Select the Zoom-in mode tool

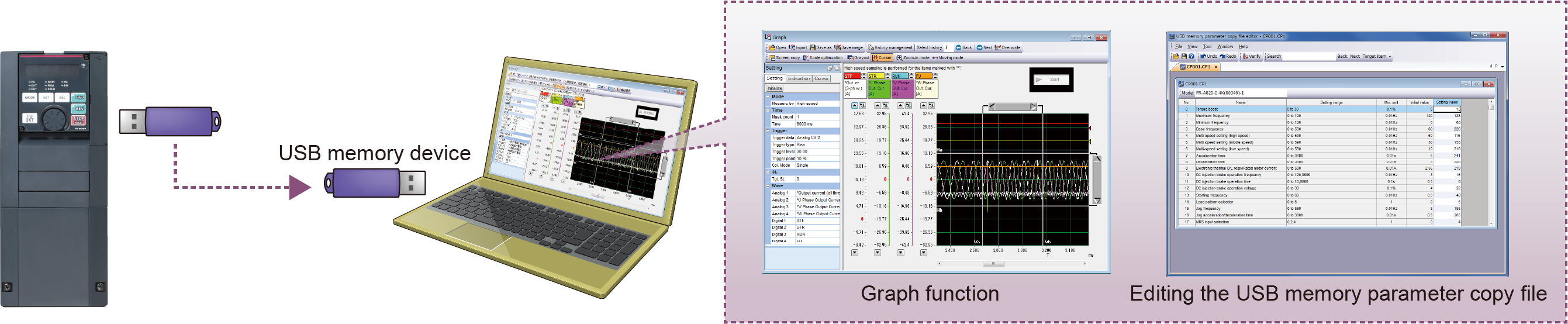point(900,58)
